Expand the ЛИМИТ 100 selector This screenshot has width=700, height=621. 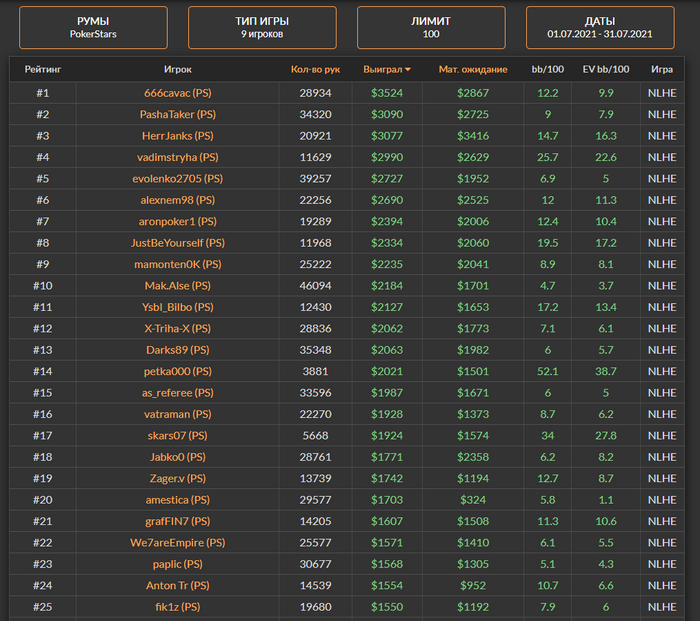431,27
